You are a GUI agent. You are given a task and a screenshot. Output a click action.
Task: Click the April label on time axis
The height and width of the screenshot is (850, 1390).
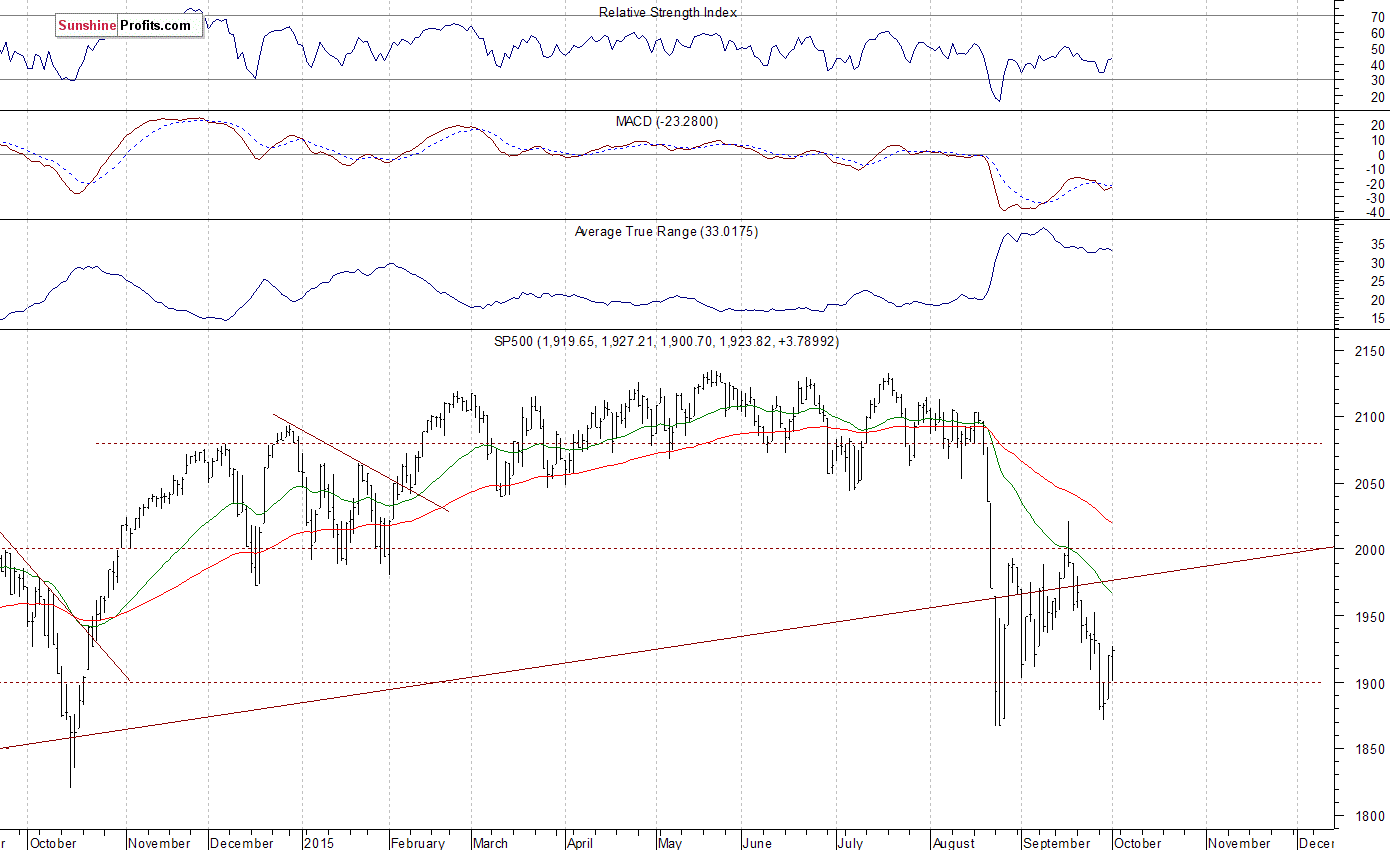click(582, 843)
